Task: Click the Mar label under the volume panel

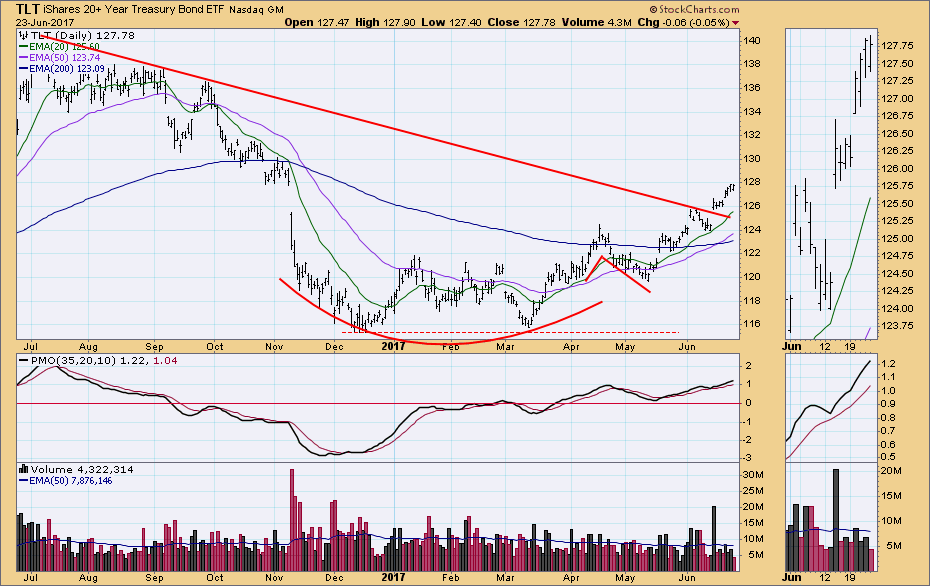Action: coord(505,577)
